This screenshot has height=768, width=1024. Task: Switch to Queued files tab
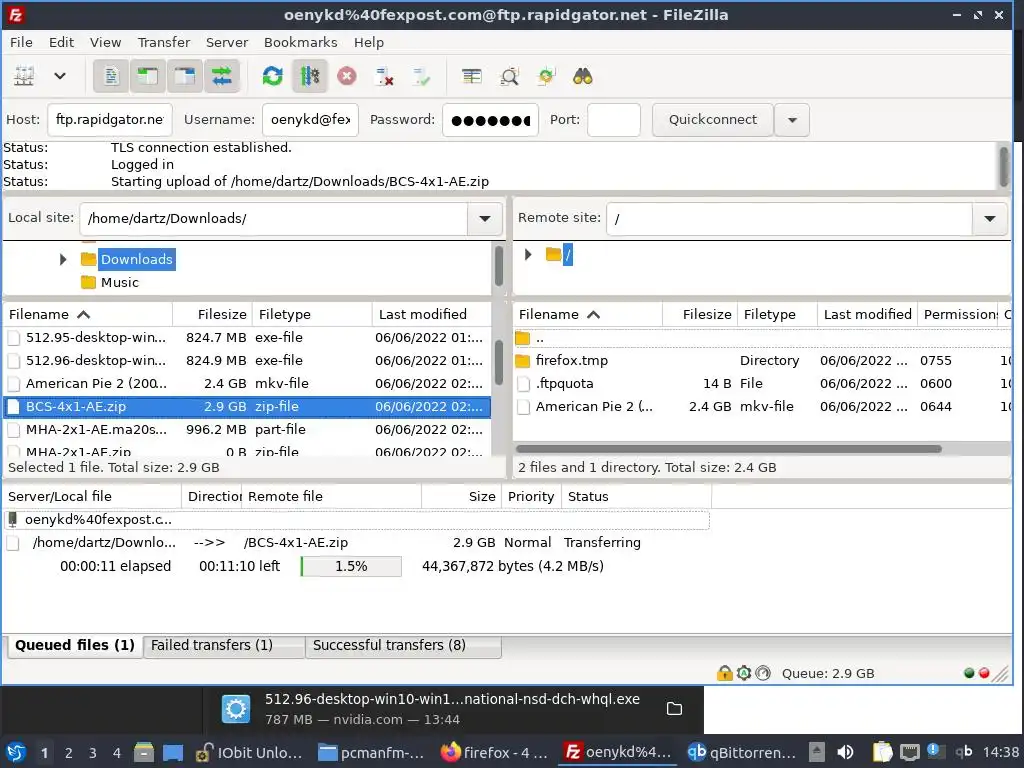pos(74,645)
